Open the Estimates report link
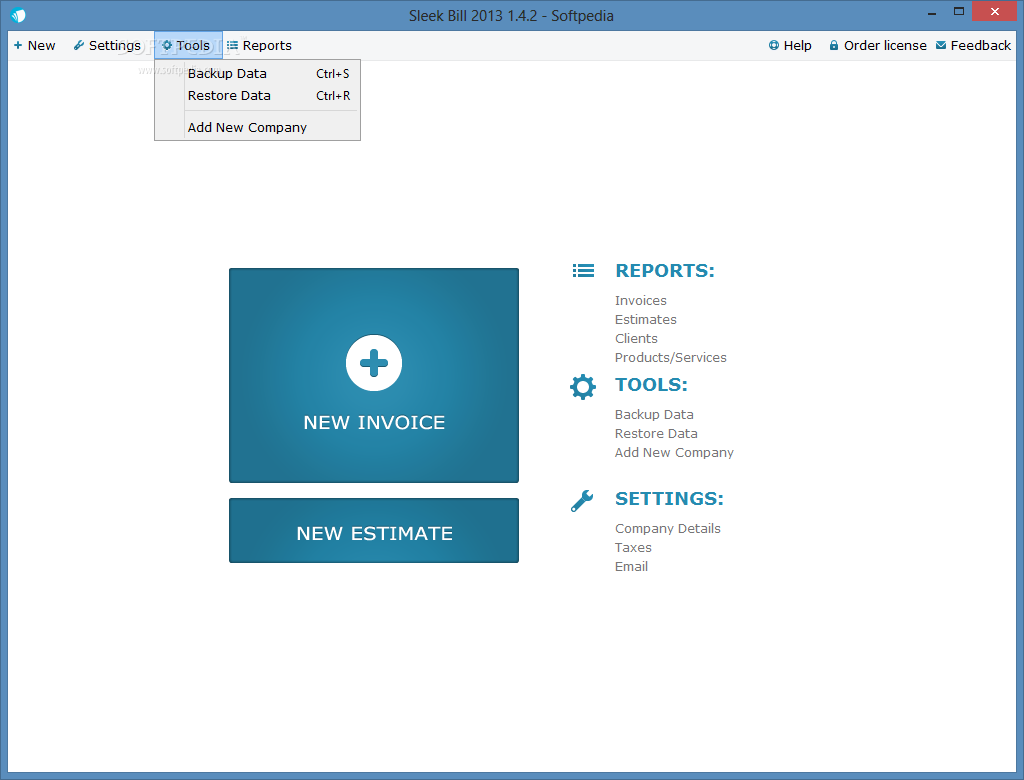 pos(645,319)
